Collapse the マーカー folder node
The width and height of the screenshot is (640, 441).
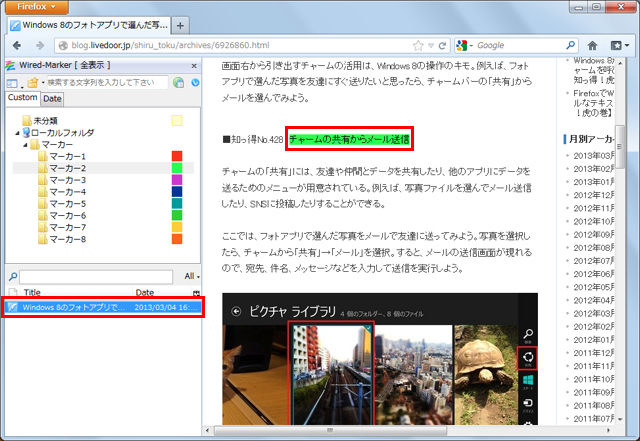click(25, 145)
